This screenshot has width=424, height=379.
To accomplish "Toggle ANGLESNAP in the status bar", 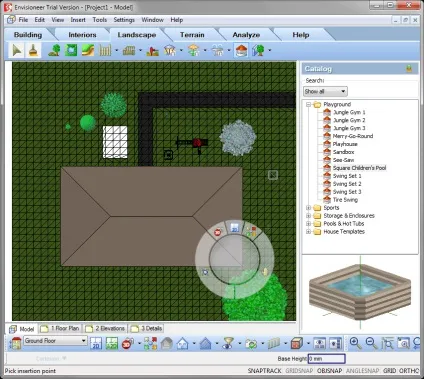I will pyautogui.click(x=363, y=371).
